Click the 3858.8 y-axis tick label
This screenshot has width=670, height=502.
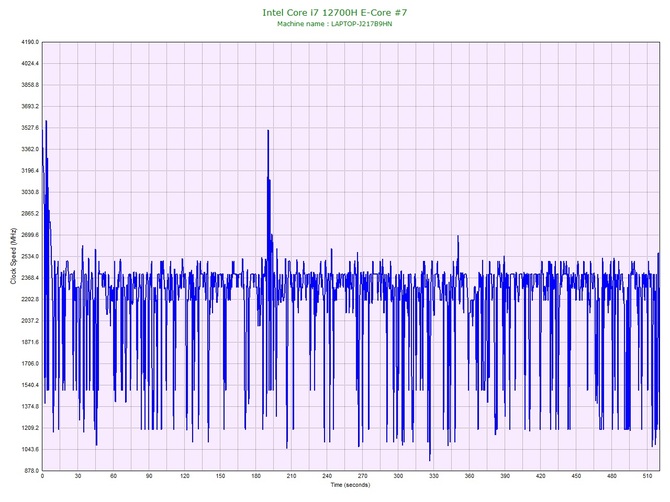coord(30,85)
